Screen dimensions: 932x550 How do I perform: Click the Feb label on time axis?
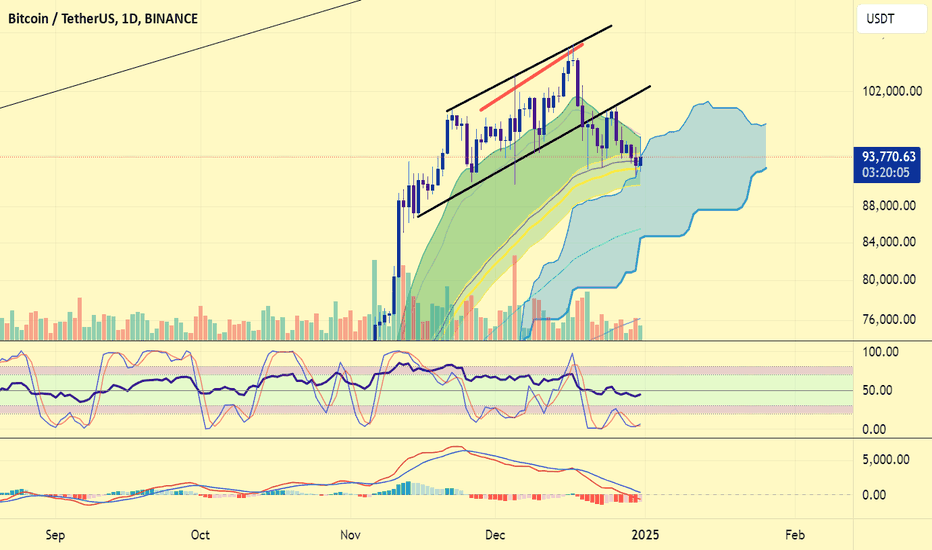[795, 535]
